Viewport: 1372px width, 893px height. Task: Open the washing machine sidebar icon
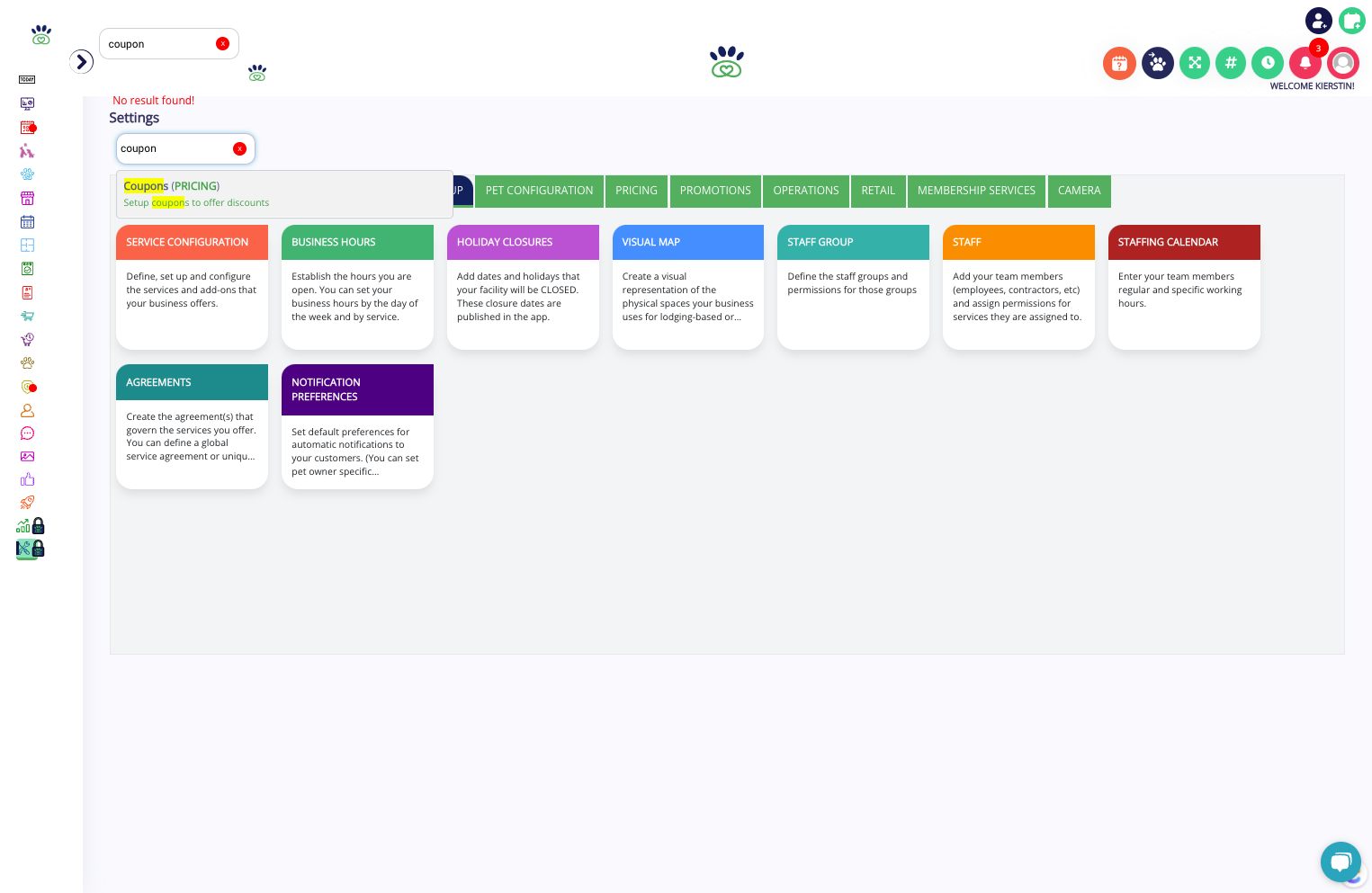click(x=27, y=269)
